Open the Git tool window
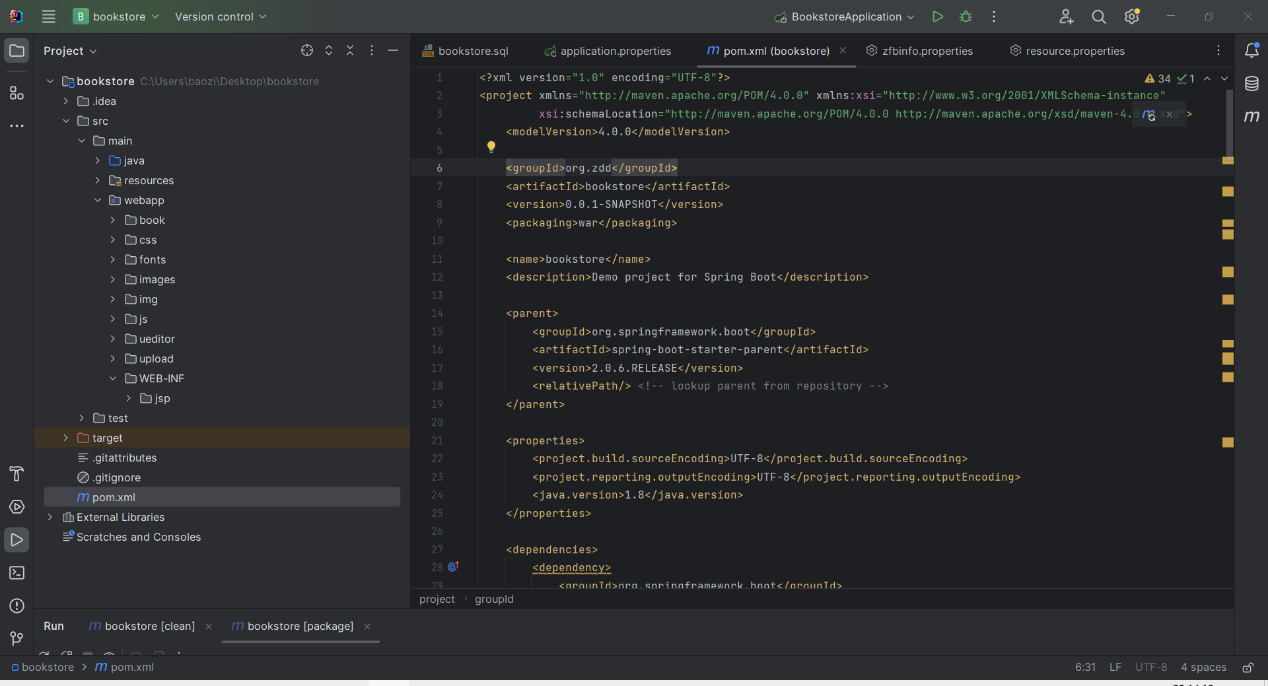Viewport: 1268px width, 686px height. tap(17, 638)
